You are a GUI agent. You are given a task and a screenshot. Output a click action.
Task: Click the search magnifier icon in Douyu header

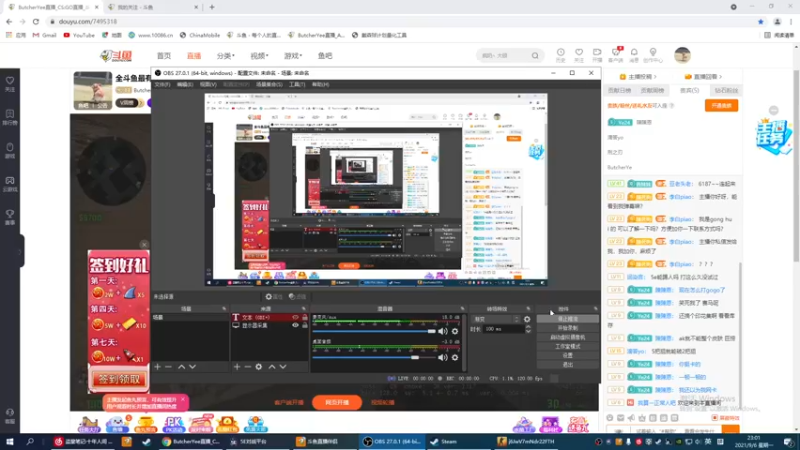(x=535, y=55)
